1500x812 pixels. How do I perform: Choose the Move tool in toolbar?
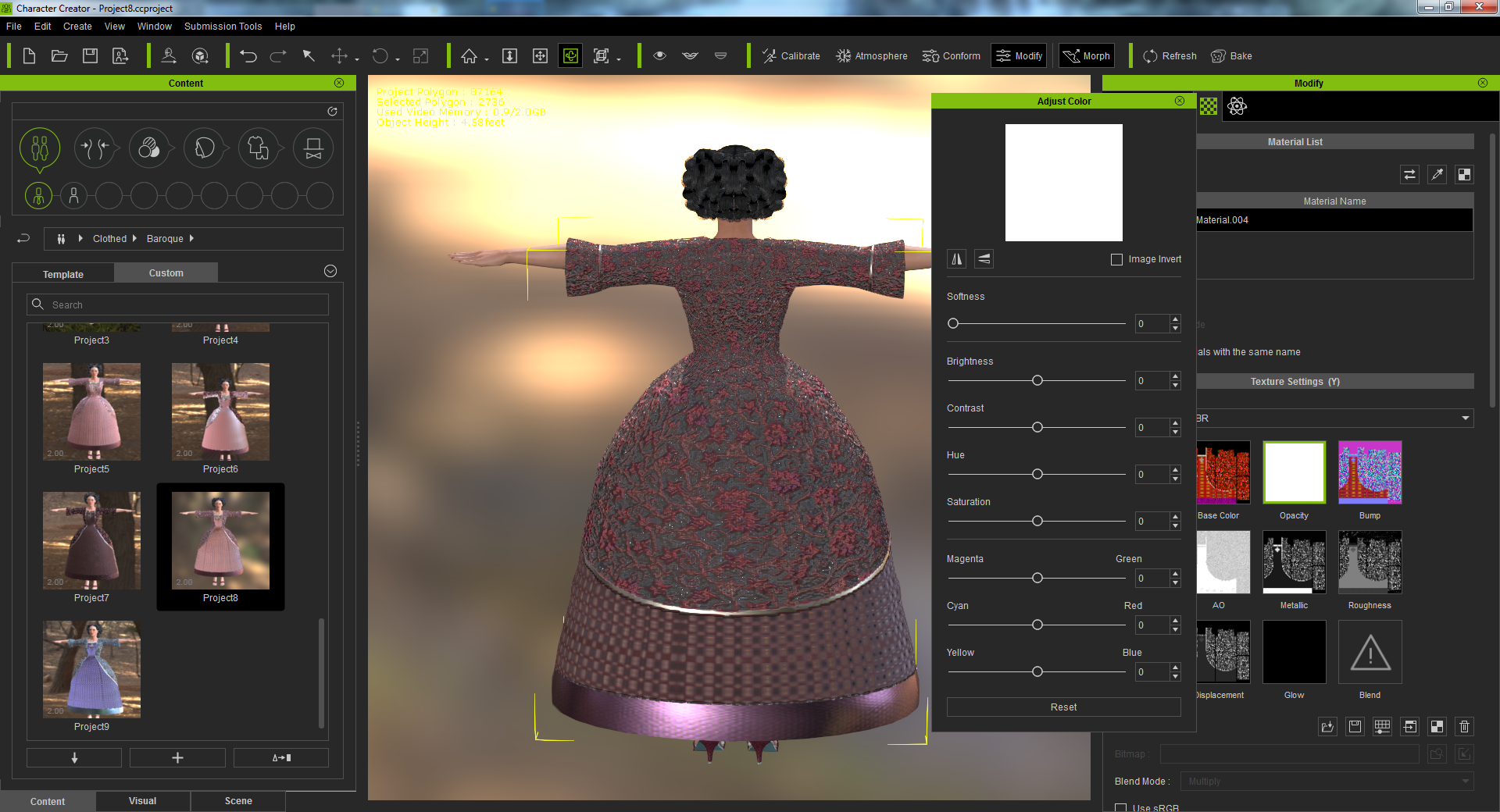tap(339, 56)
